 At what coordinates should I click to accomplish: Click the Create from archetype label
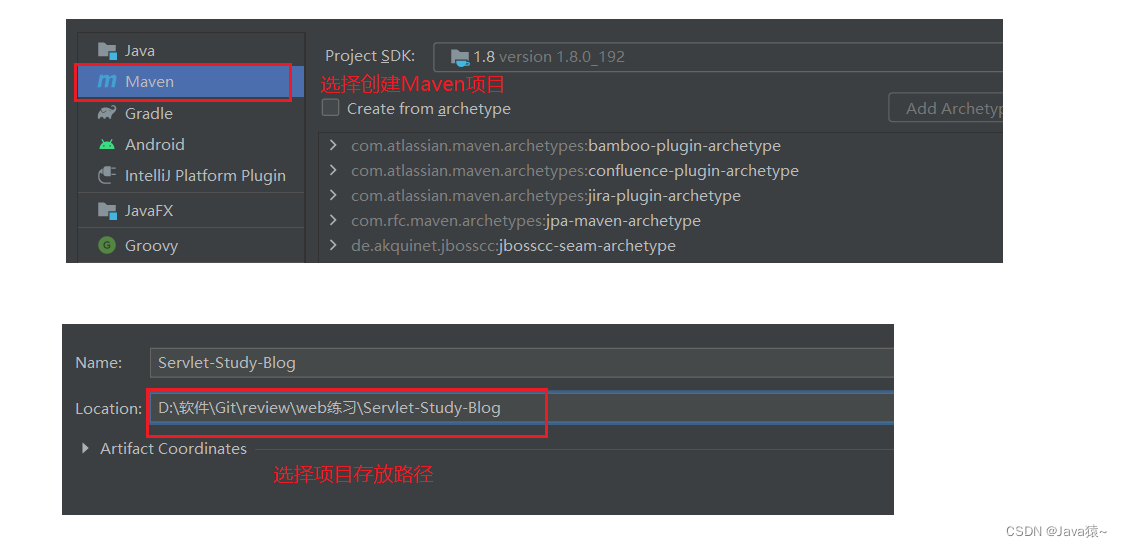[429, 109]
